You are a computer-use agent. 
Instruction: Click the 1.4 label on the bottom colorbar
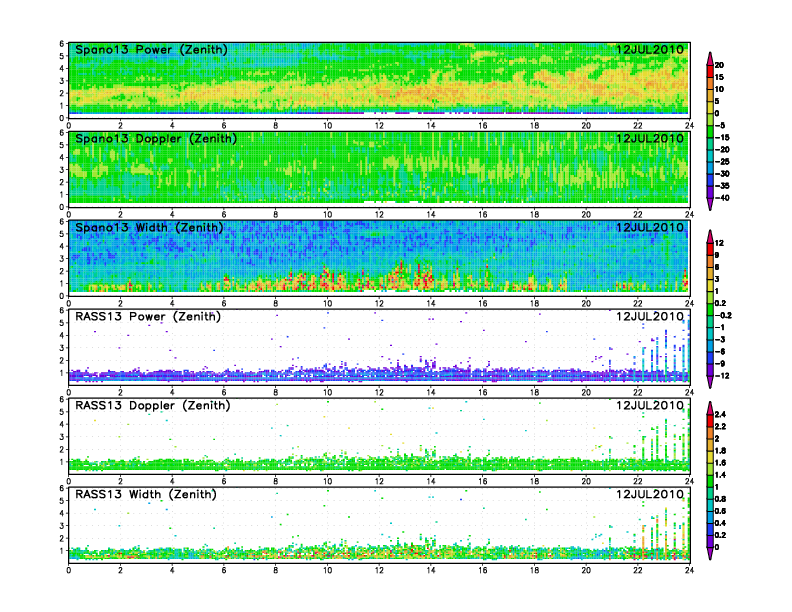click(x=721, y=475)
